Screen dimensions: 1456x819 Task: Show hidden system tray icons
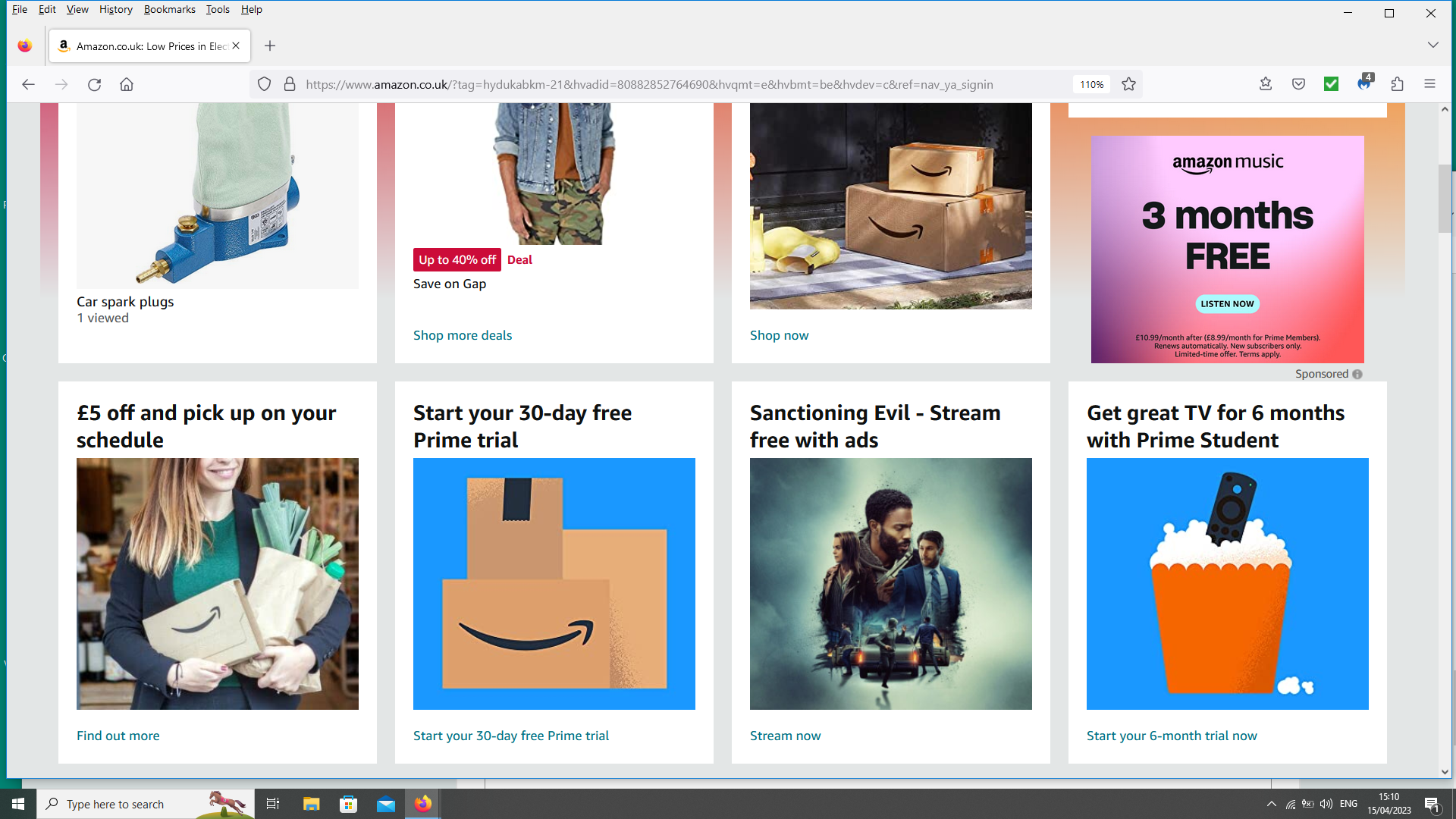(1271, 804)
